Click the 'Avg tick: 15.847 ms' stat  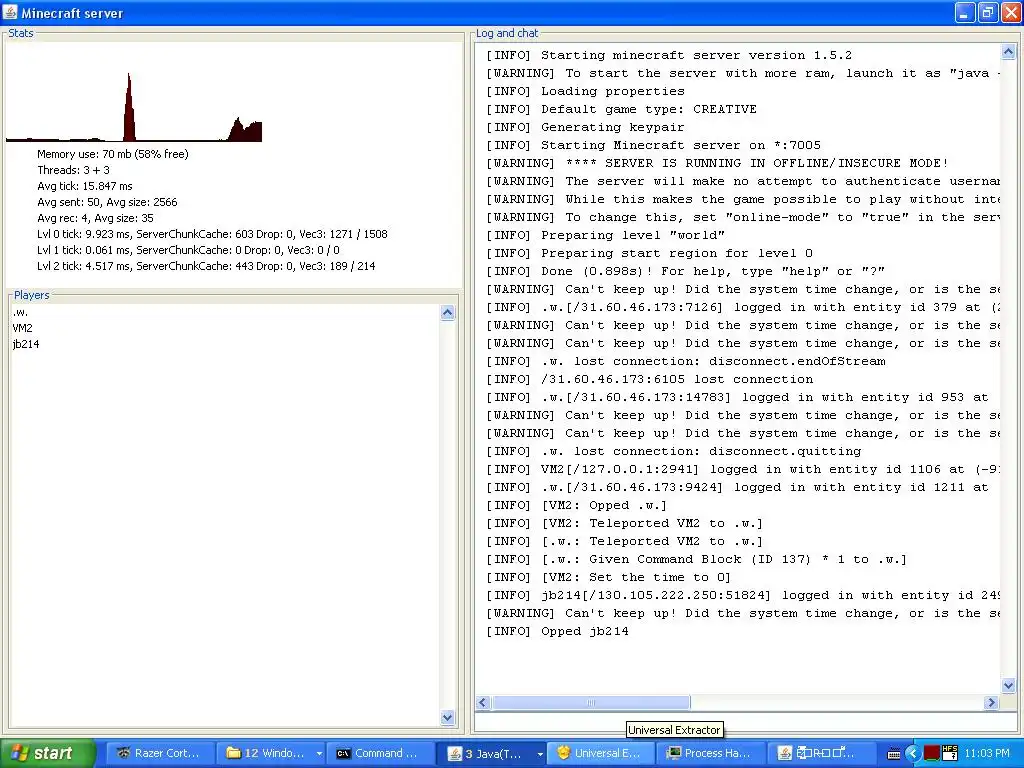(x=84, y=186)
